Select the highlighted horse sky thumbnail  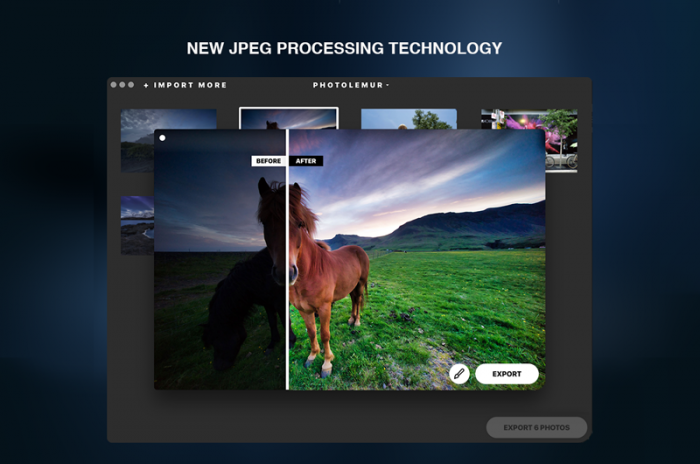[x=289, y=118]
